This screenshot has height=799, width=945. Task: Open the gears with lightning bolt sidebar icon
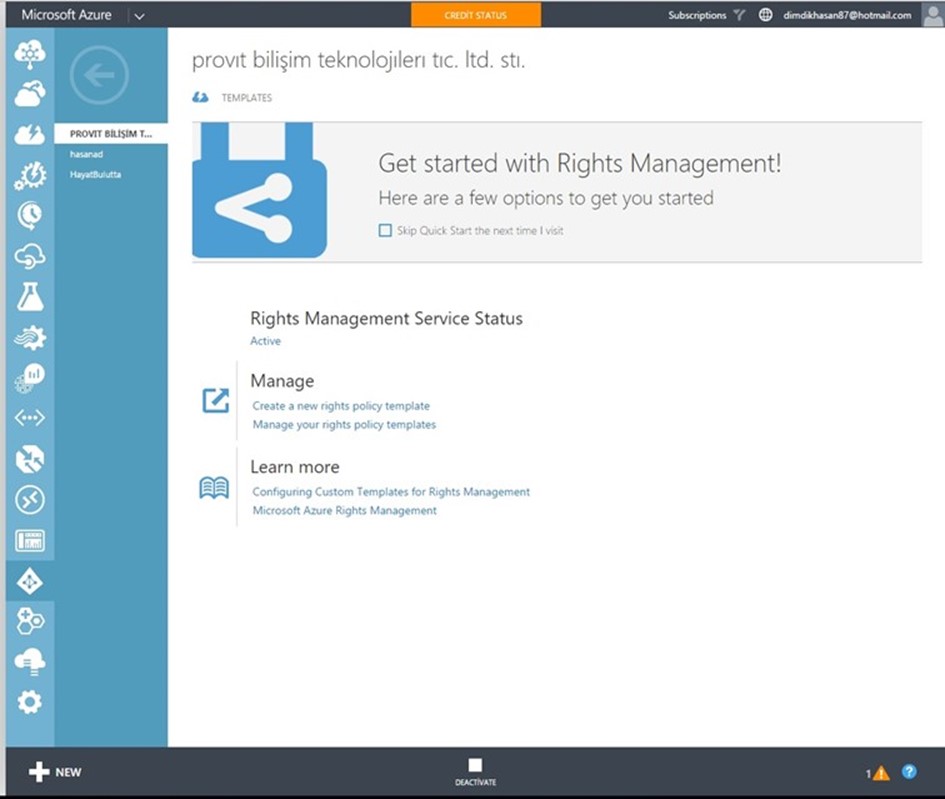(30, 175)
